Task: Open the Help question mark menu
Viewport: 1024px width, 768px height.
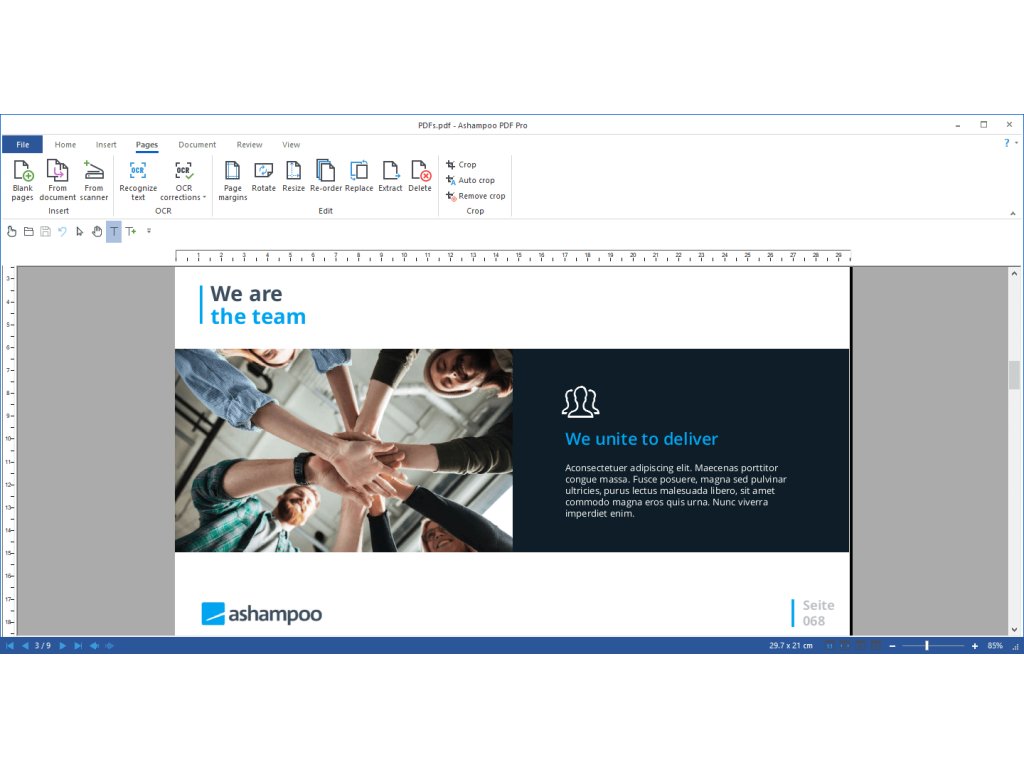Action: pos(1006,142)
